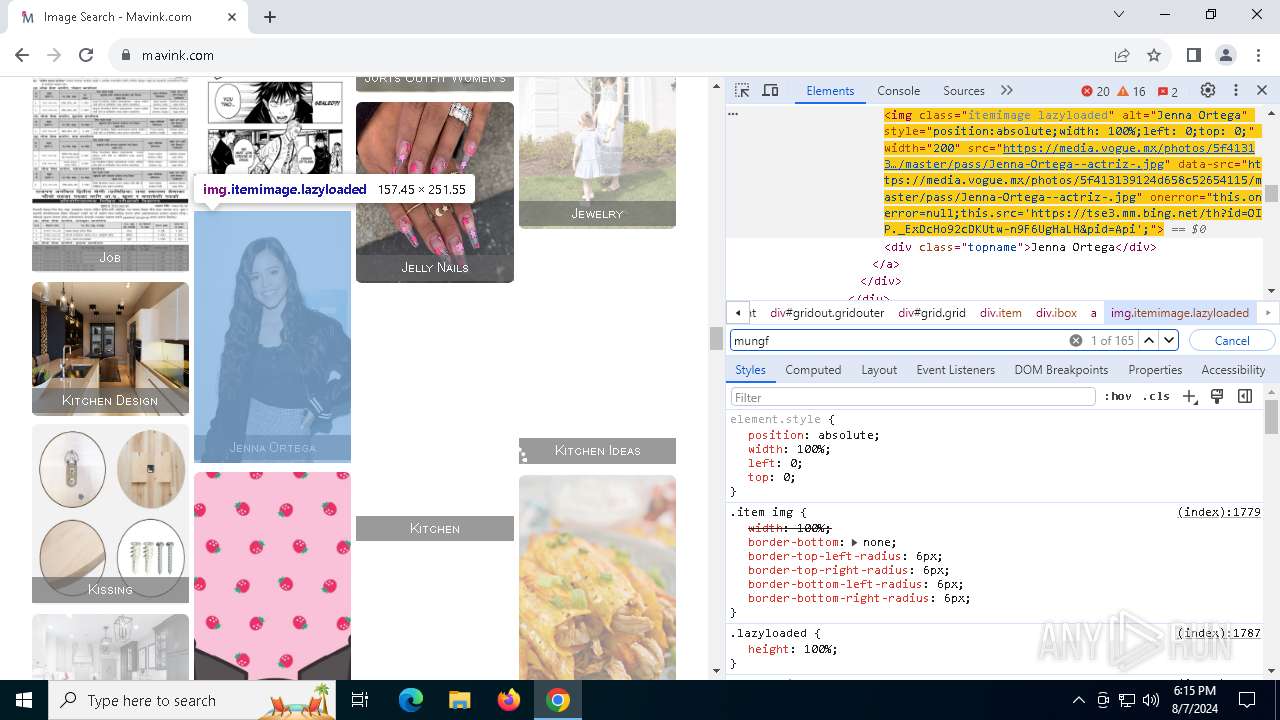1280x720 pixels.
Task: Switch to the Sources tab
Action: (964, 90)
